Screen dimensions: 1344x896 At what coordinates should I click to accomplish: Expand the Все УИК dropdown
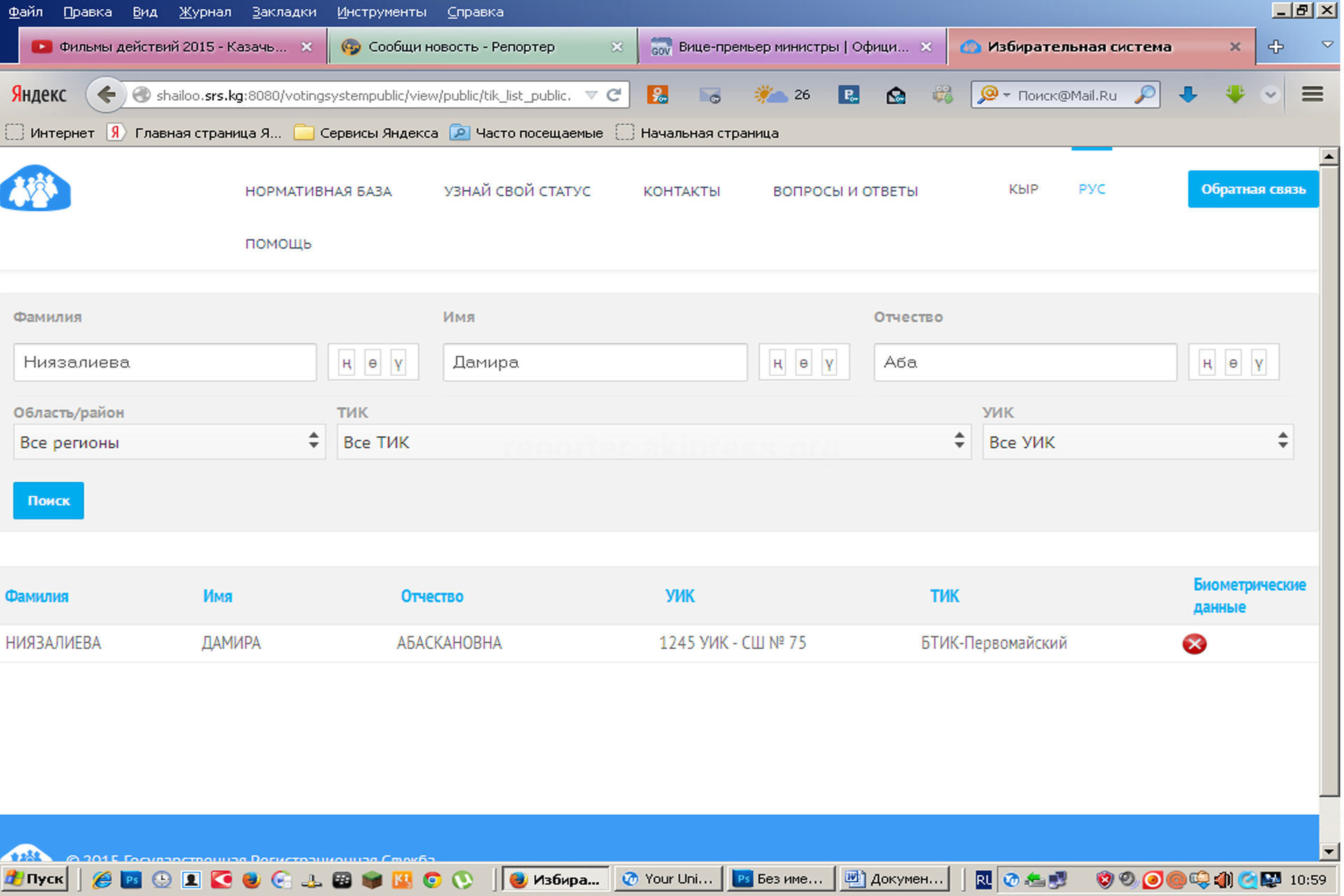tap(1137, 442)
